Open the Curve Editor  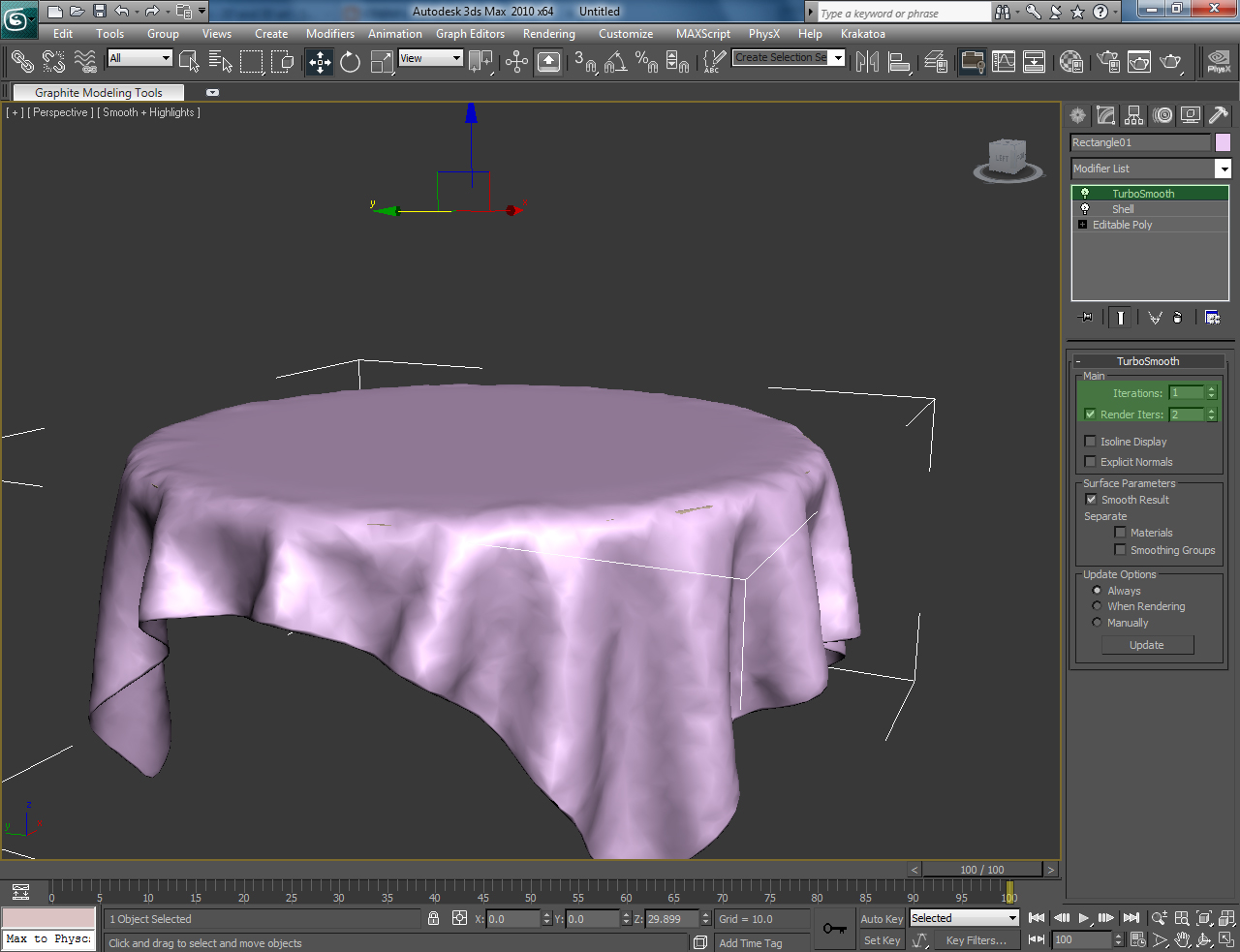1005,61
